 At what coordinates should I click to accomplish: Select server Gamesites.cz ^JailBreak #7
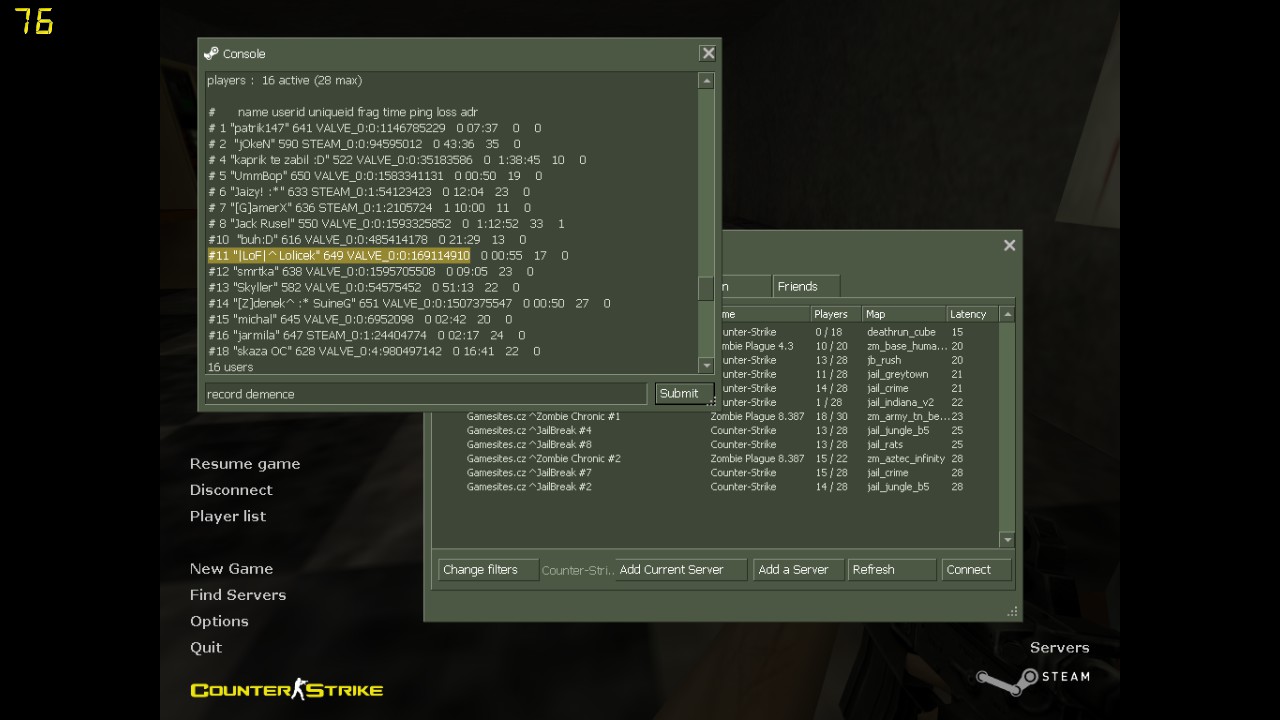coord(717,472)
